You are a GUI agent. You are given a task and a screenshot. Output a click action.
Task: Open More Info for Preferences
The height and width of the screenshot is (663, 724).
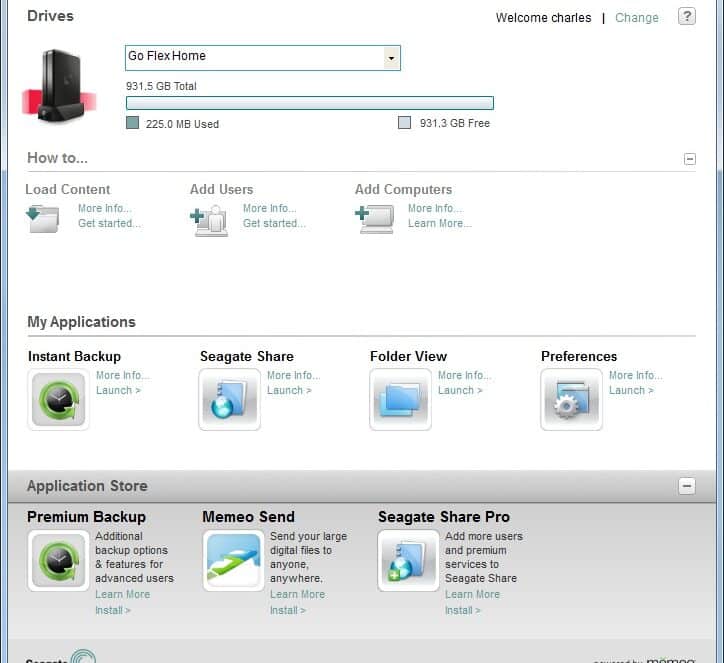[636, 375]
